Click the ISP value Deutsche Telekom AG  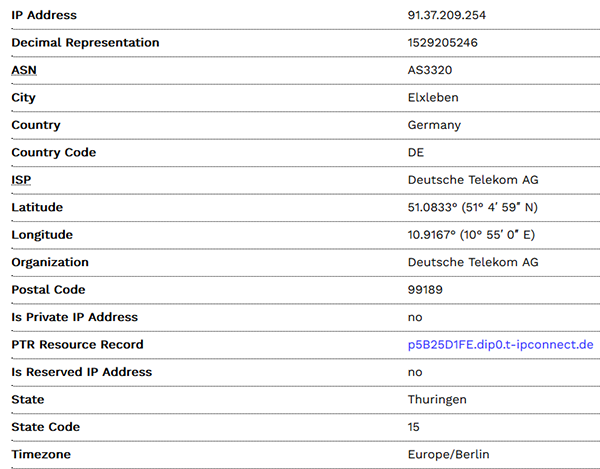473,180
